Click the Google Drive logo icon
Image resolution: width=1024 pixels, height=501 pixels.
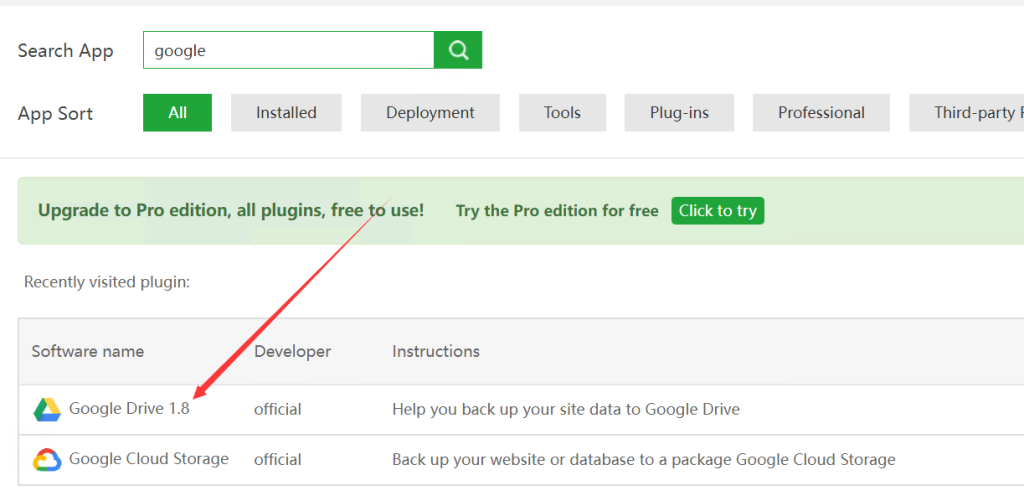47,410
